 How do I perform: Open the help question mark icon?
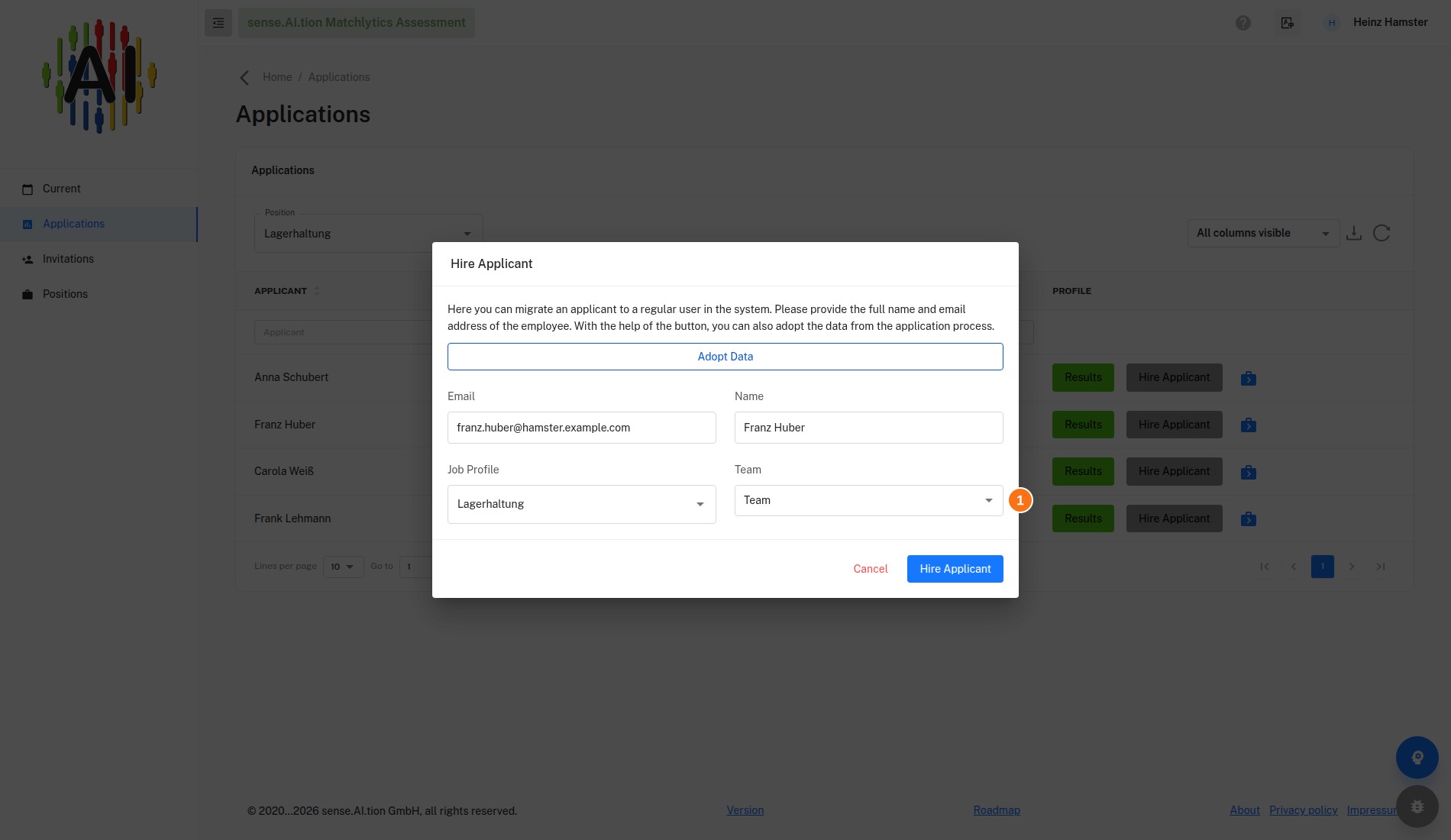(1243, 23)
